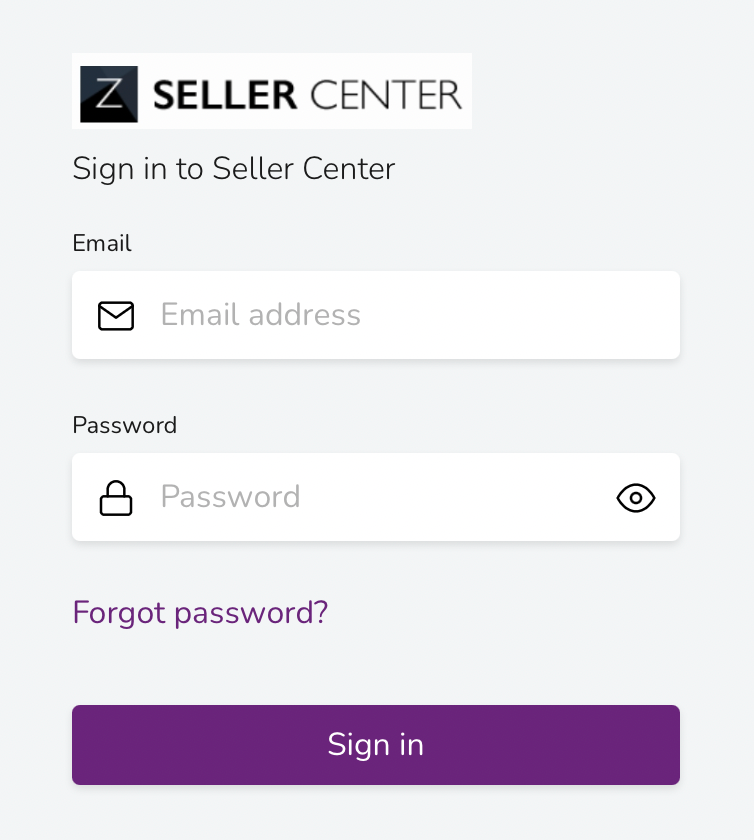
Task: Show password using the eye icon
Action: [x=635, y=498]
